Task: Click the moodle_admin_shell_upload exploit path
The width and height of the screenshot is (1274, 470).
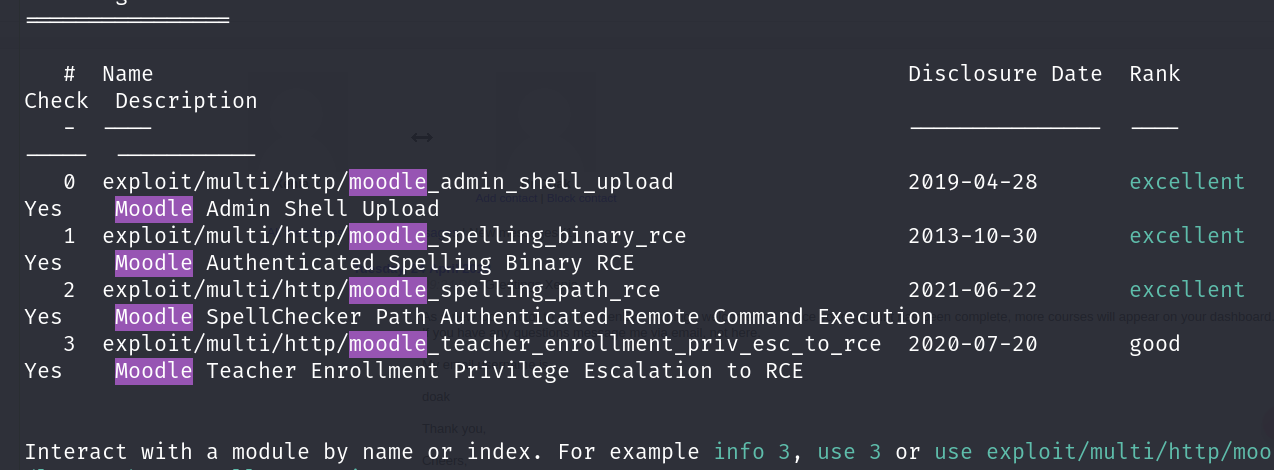Action: tap(387, 182)
